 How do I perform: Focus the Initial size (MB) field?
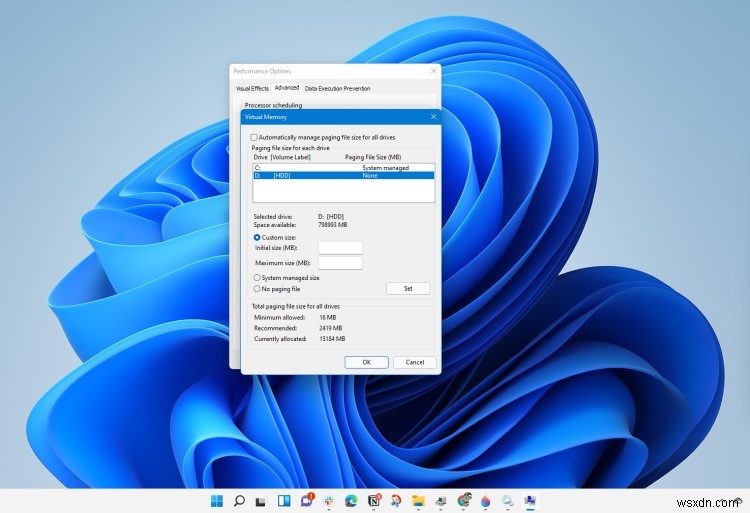coord(341,248)
